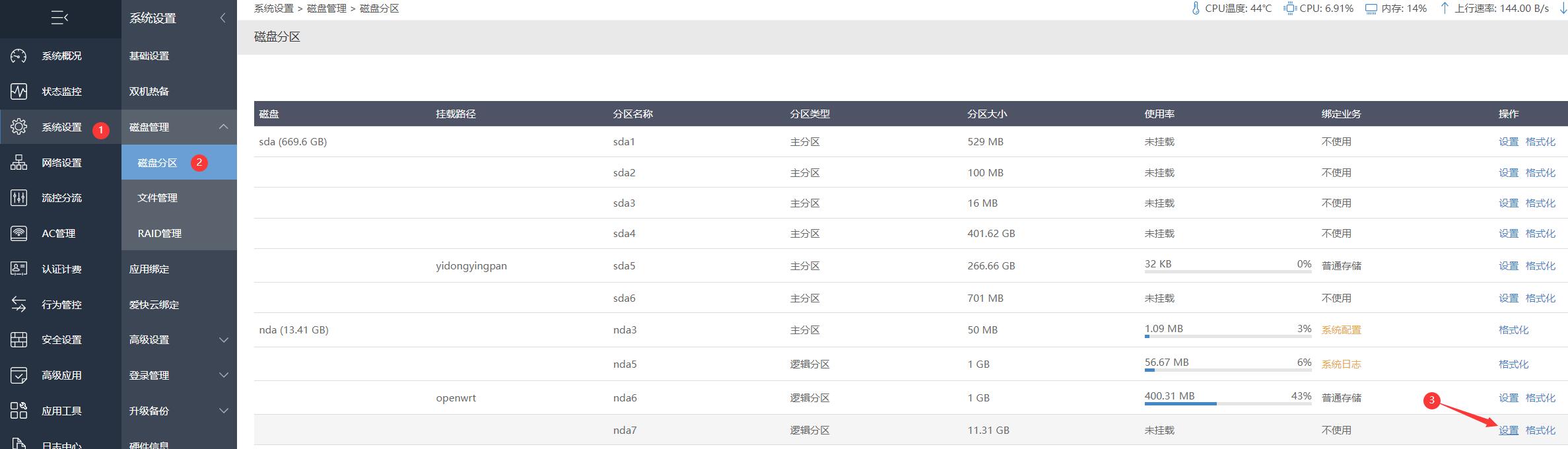This screenshot has height=449, width=1568.
Task: Expand the 高级设置 submenu
Action: point(223,339)
